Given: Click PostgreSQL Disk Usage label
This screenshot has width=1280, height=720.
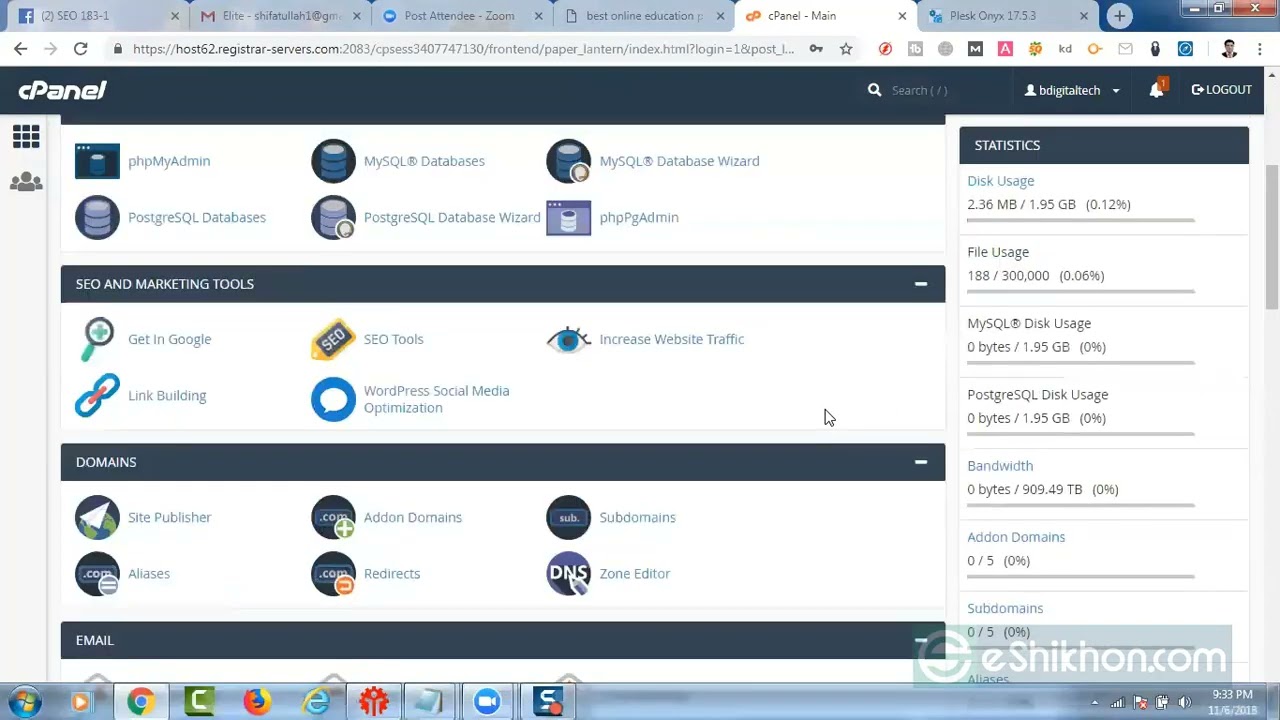Looking at the screenshot, I should click(x=1038, y=395).
